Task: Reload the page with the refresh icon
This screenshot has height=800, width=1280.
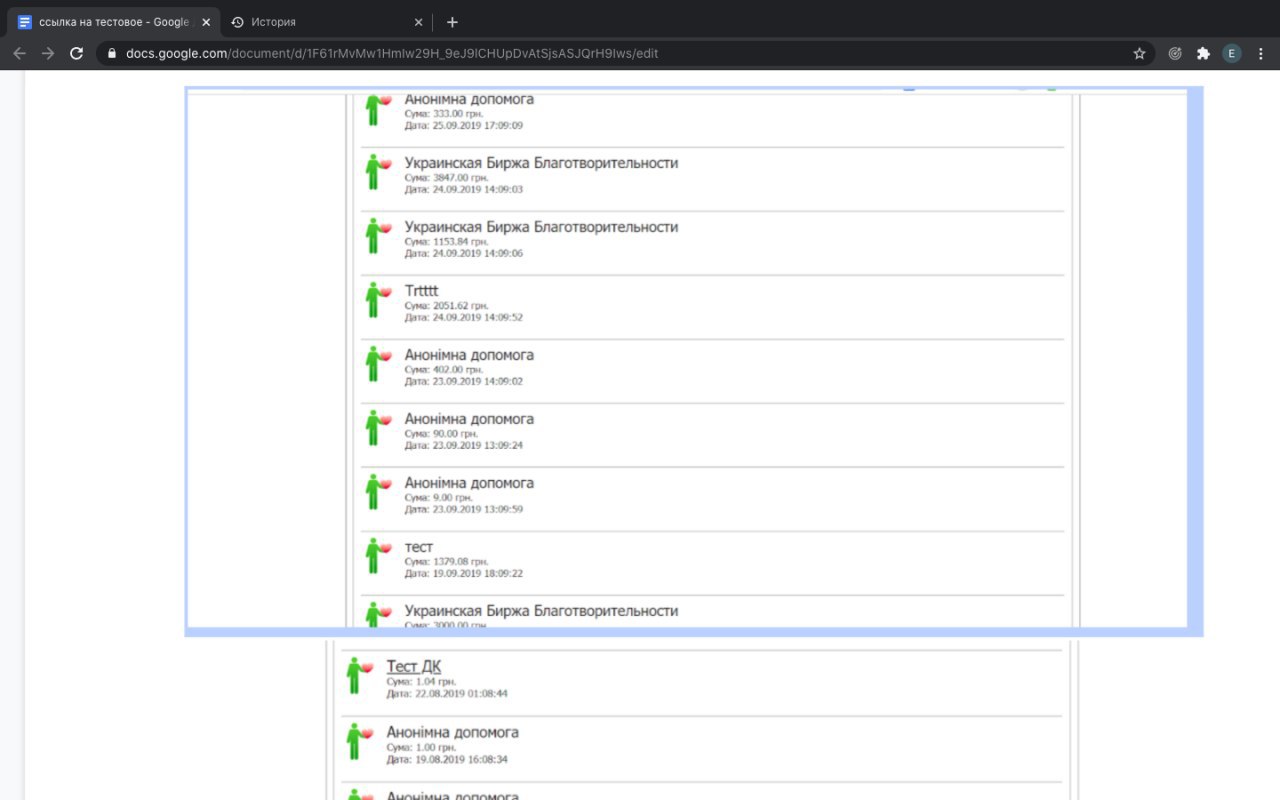Action: coord(77,54)
